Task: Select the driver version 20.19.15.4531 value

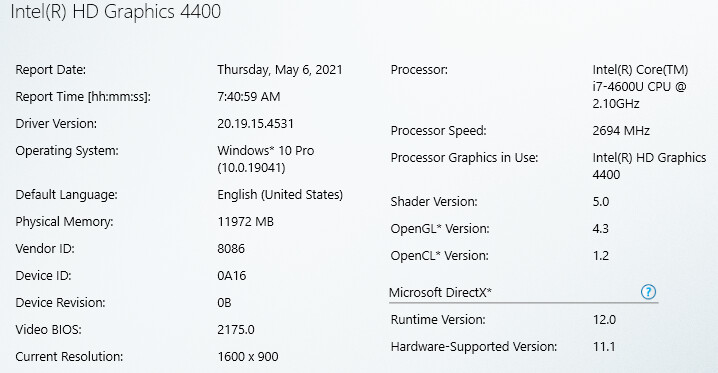Action: point(256,124)
